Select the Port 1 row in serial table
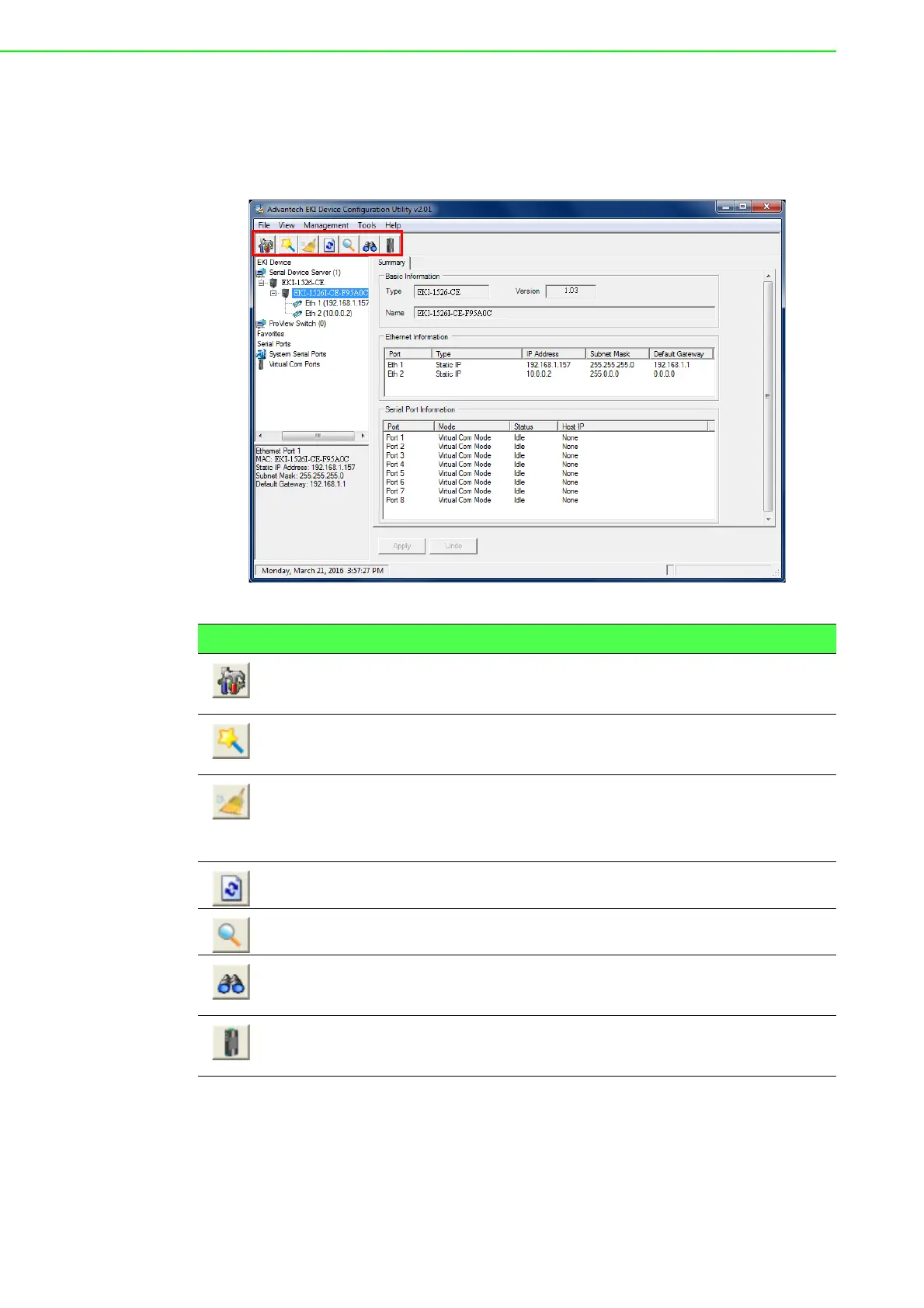 (x=549, y=438)
